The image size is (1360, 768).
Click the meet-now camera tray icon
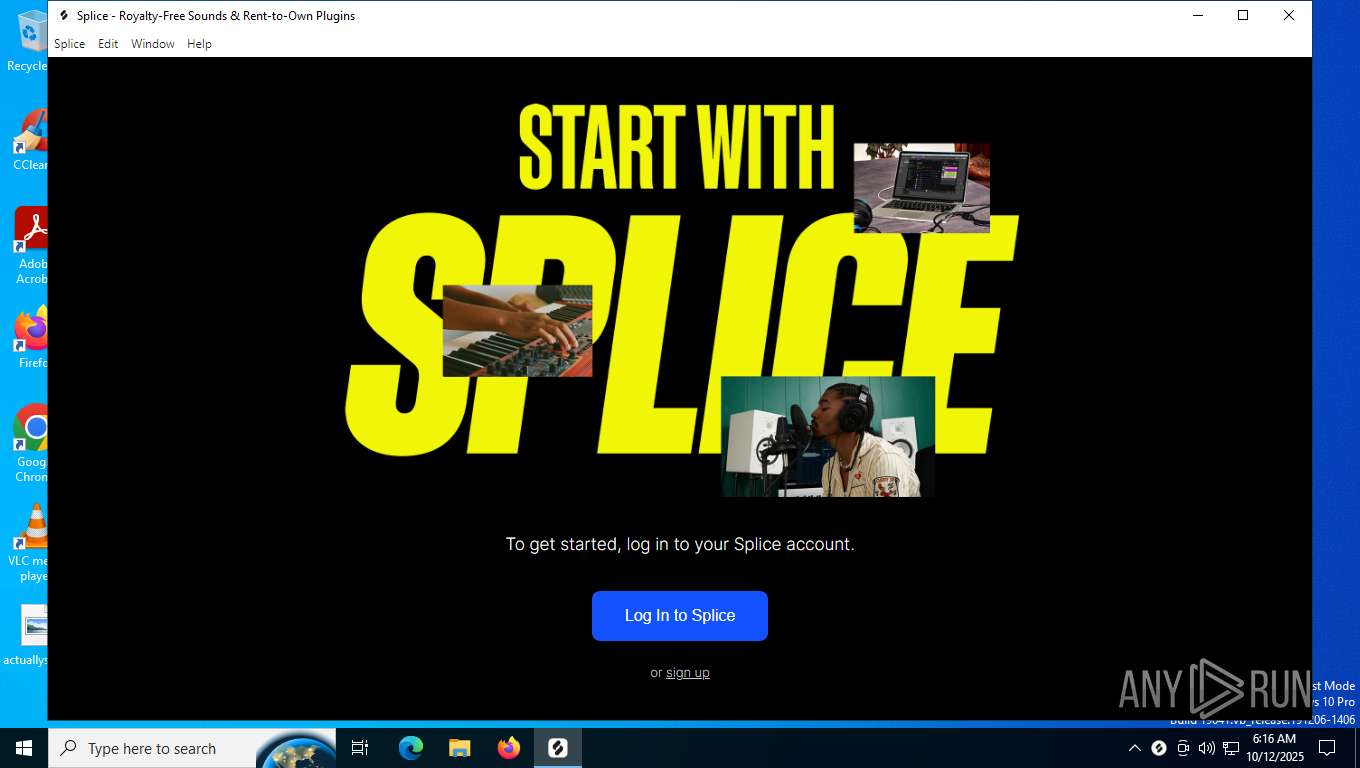pos(1183,748)
